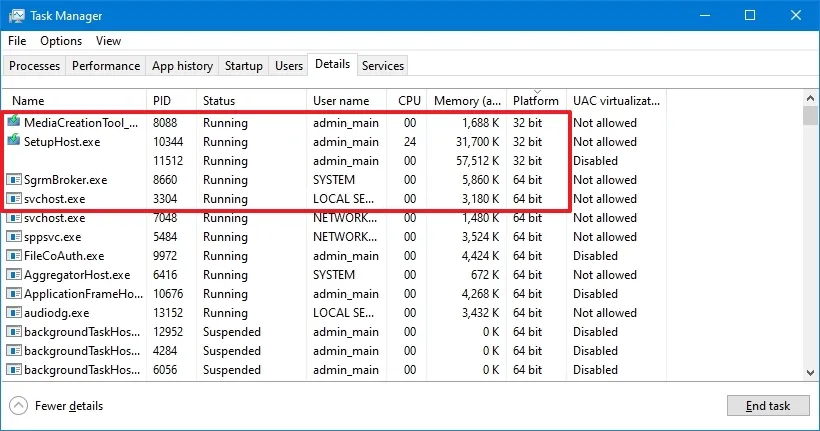Screen dimensions: 820x431
Task: Click icon of svchost.exe PID 7048
Action: tap(14, 218)
